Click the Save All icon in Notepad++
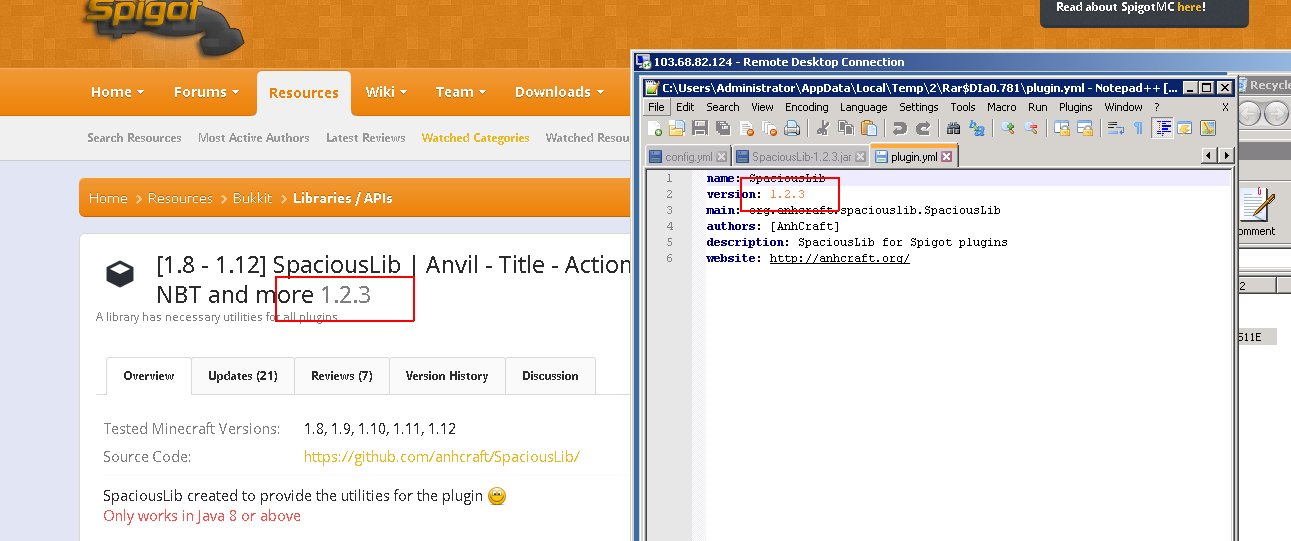 pos(723,128)
